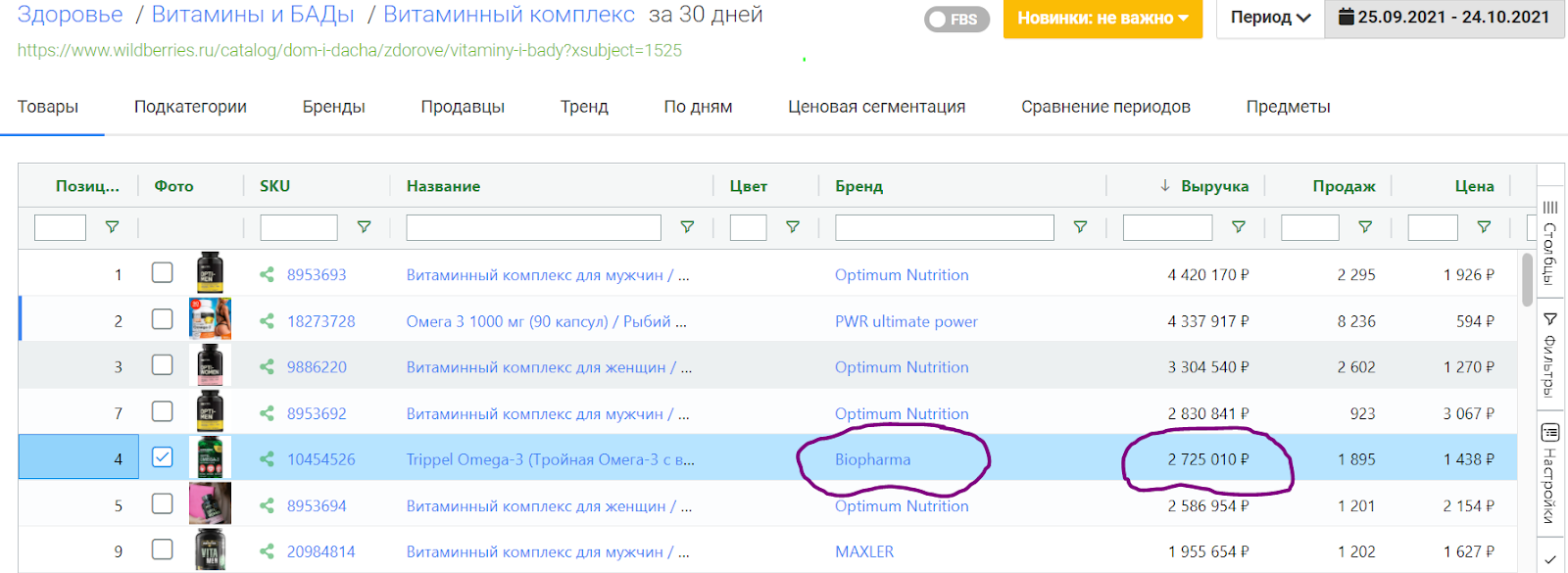Open the Столбцы side panel
Screen dimensions: 1568x573
click(1549, 243)
